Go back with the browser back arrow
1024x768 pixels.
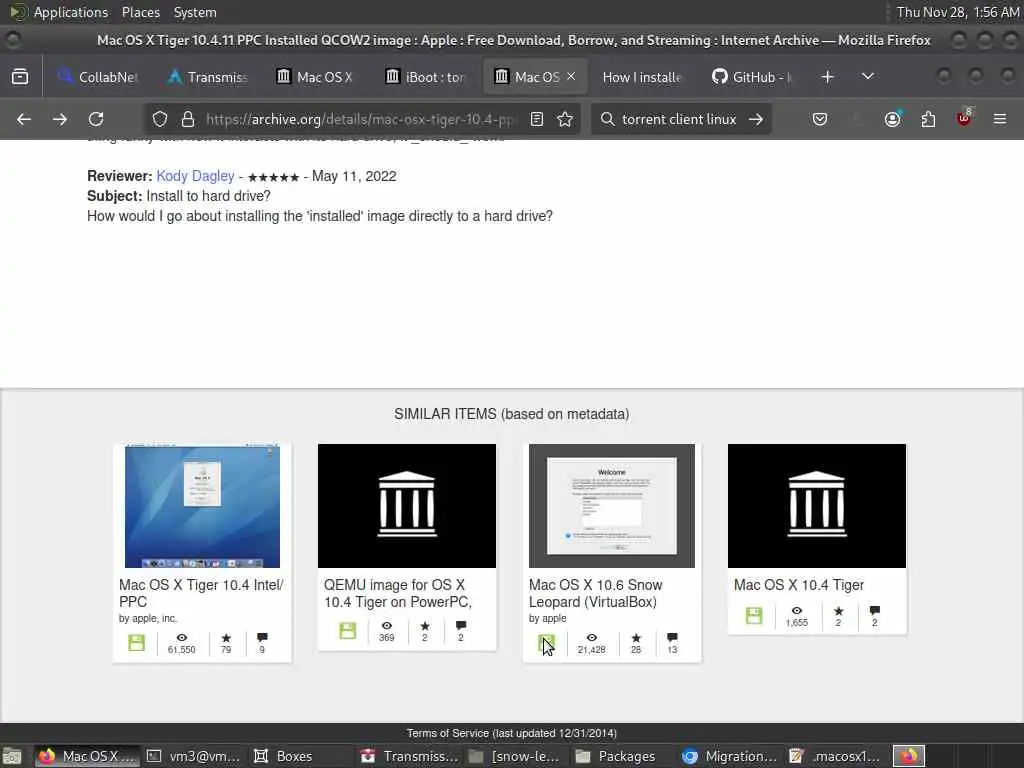24,119
